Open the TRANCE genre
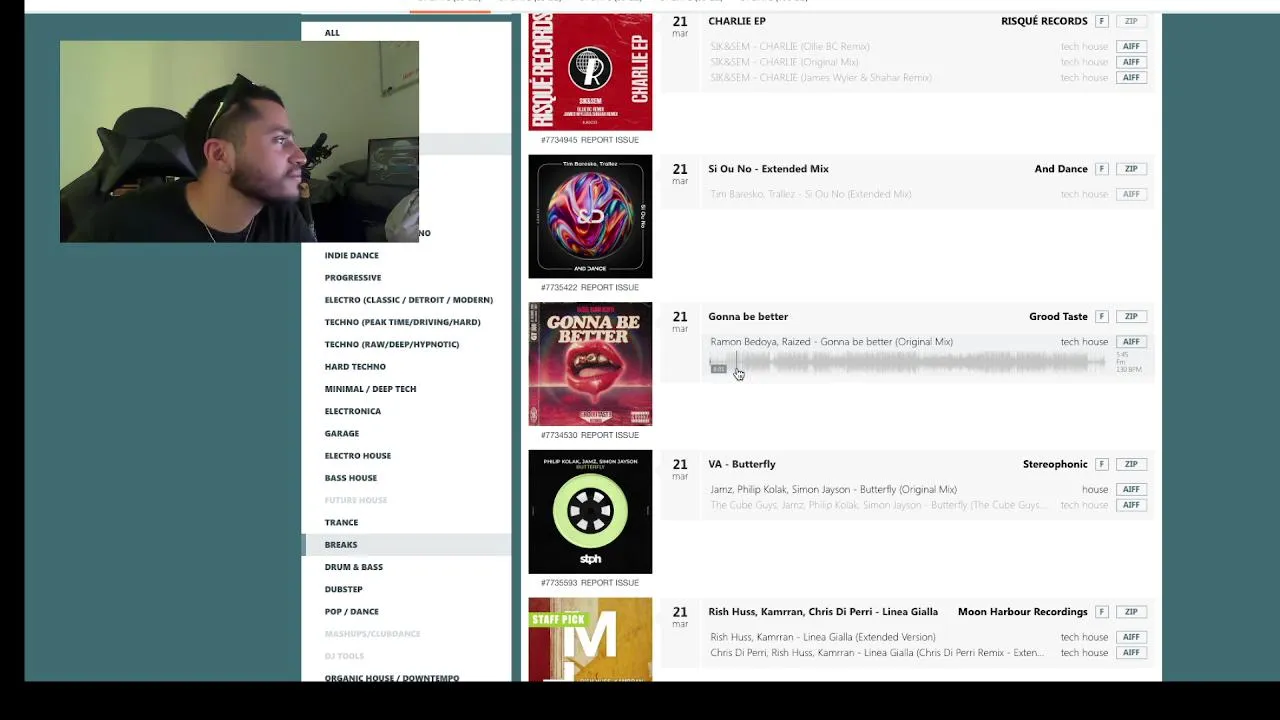 click(x=341, y=522)
